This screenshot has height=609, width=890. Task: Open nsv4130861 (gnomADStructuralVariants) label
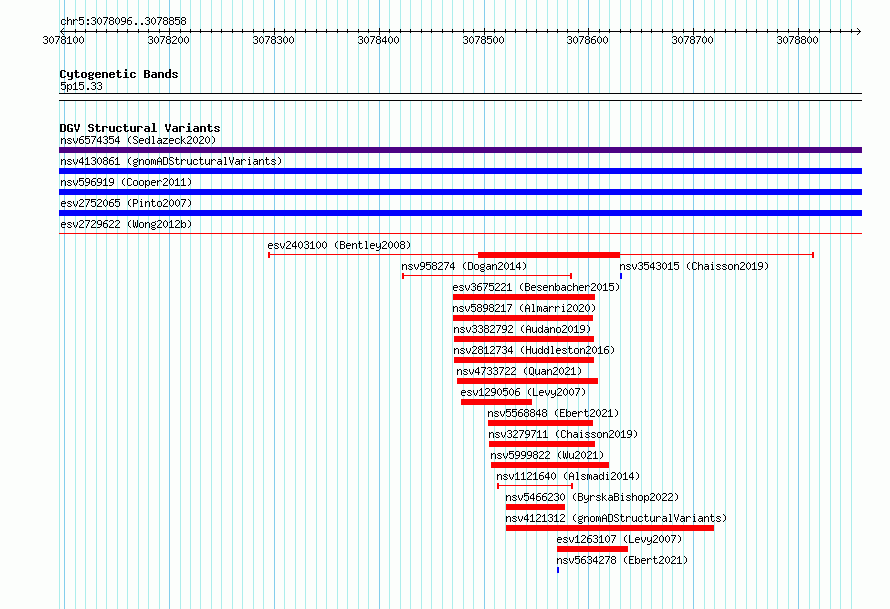pyautogui.click(x=171, y=161)
